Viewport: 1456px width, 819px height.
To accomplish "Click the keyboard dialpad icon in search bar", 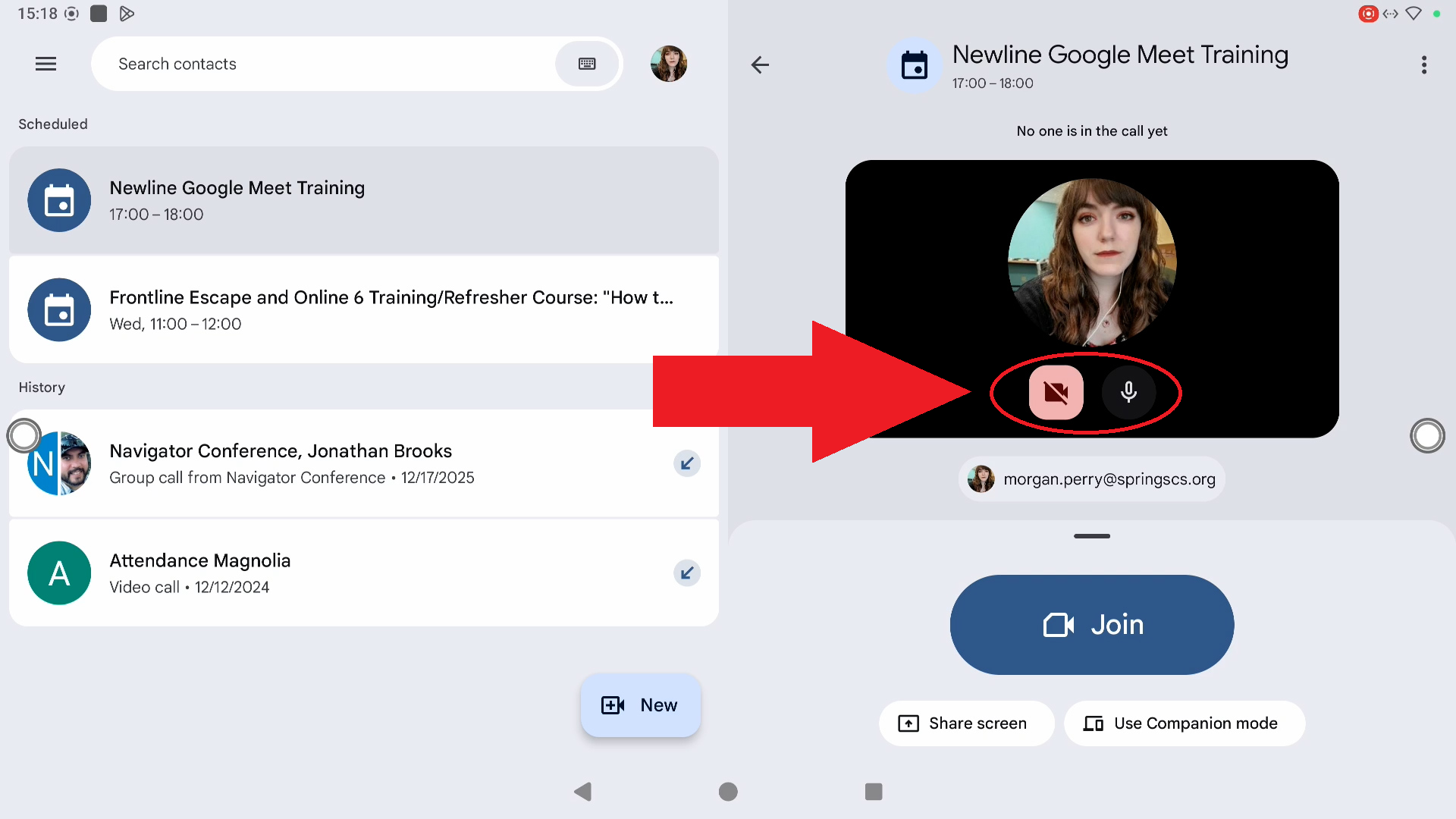I will click(587, 64).
